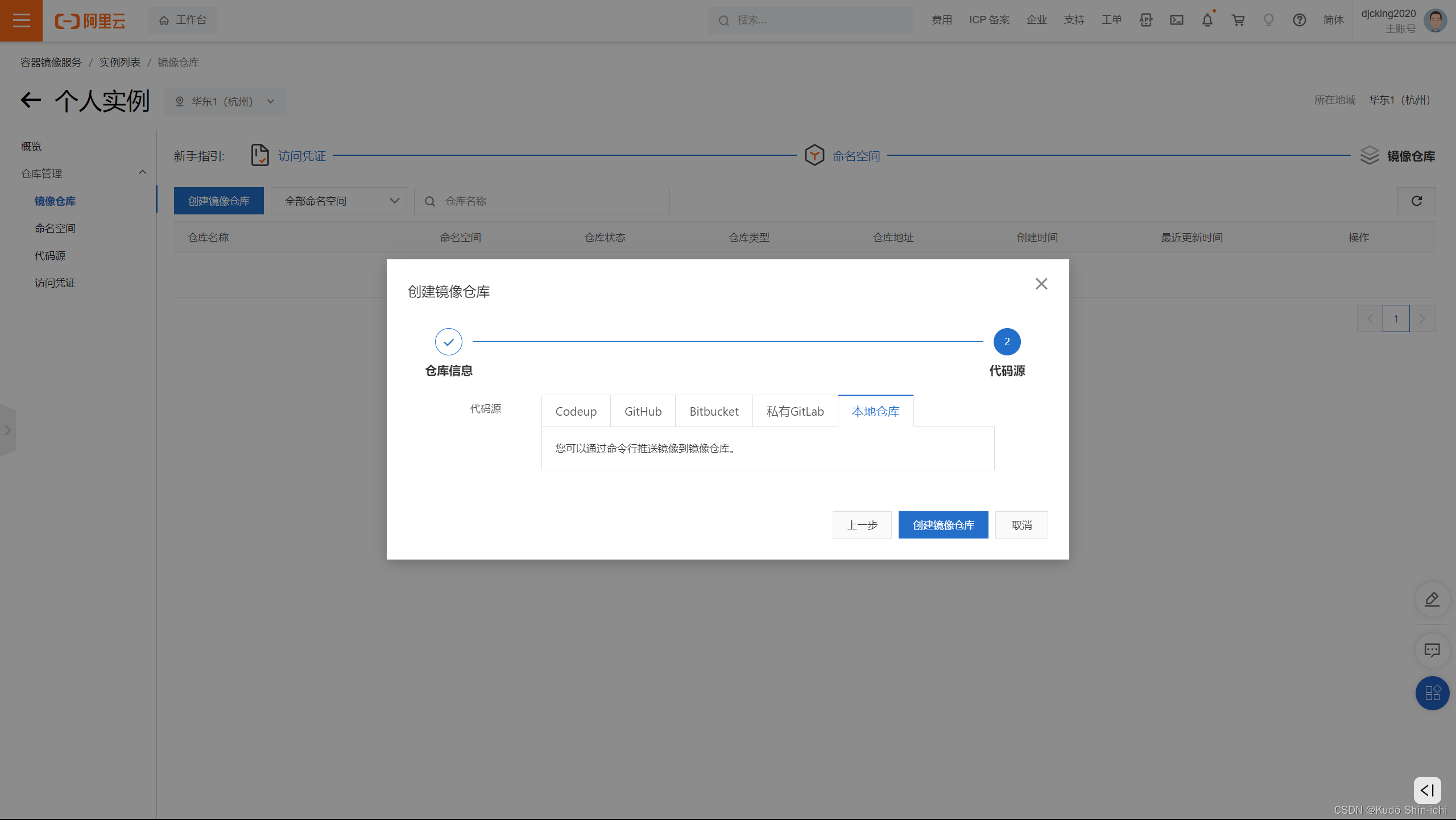Screen dimensions: 1456x820
Task: Switch to the GitHub code source tab
Action: (x=643, y=411)
